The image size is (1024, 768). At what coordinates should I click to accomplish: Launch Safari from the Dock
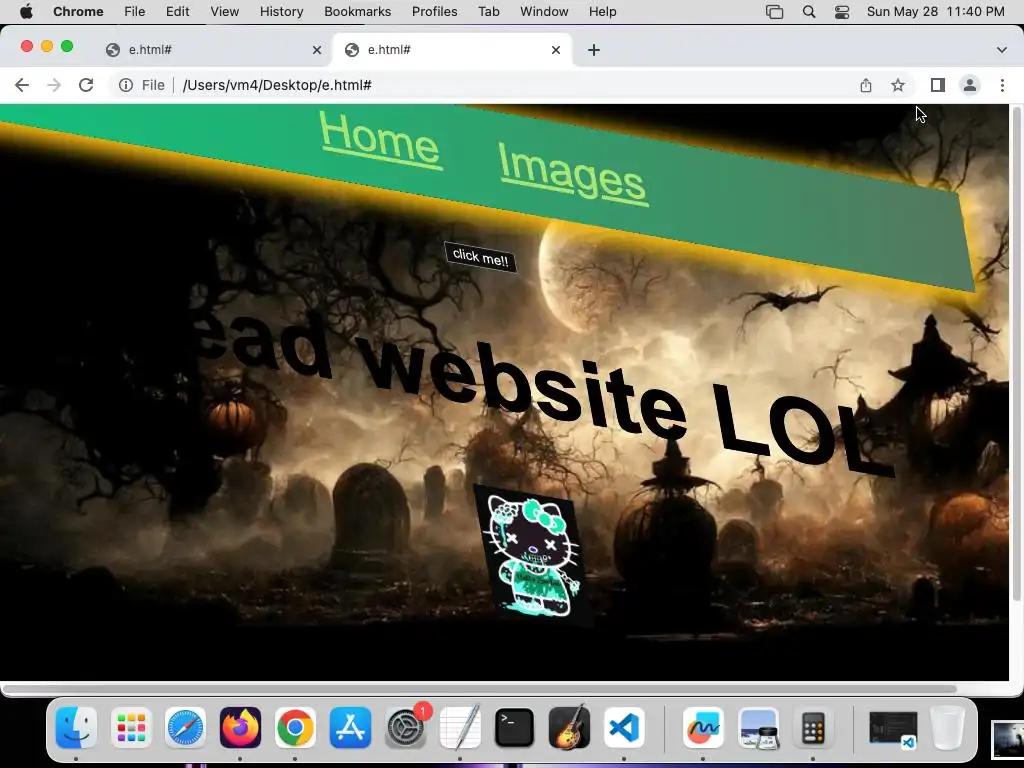click(185, 728)
